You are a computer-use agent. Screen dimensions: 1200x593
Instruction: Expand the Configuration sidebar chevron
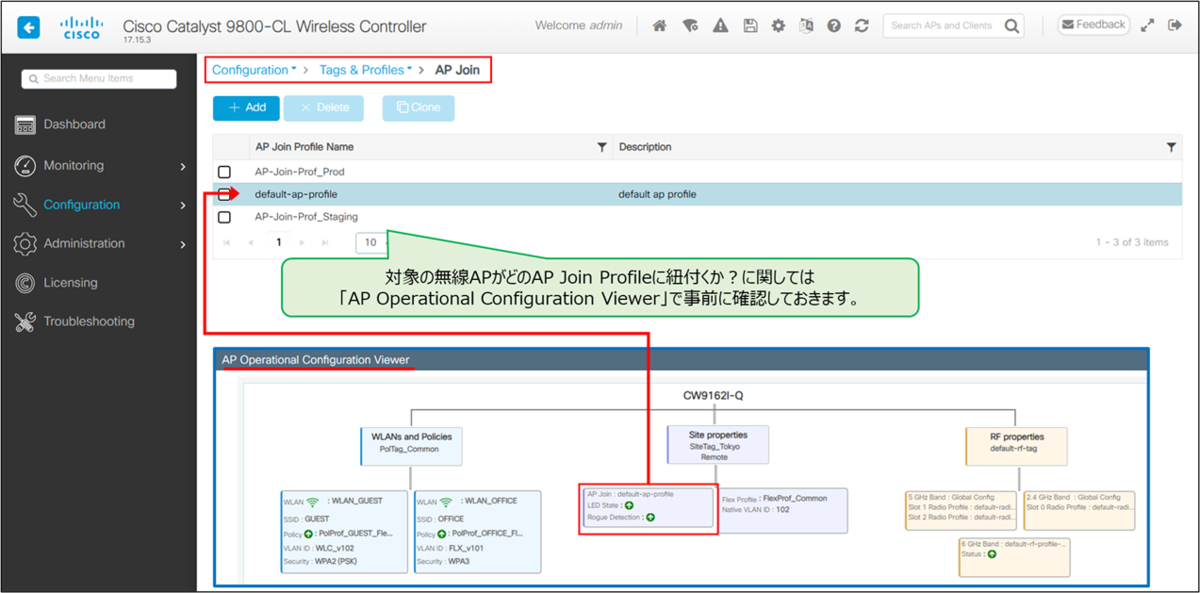182,205
